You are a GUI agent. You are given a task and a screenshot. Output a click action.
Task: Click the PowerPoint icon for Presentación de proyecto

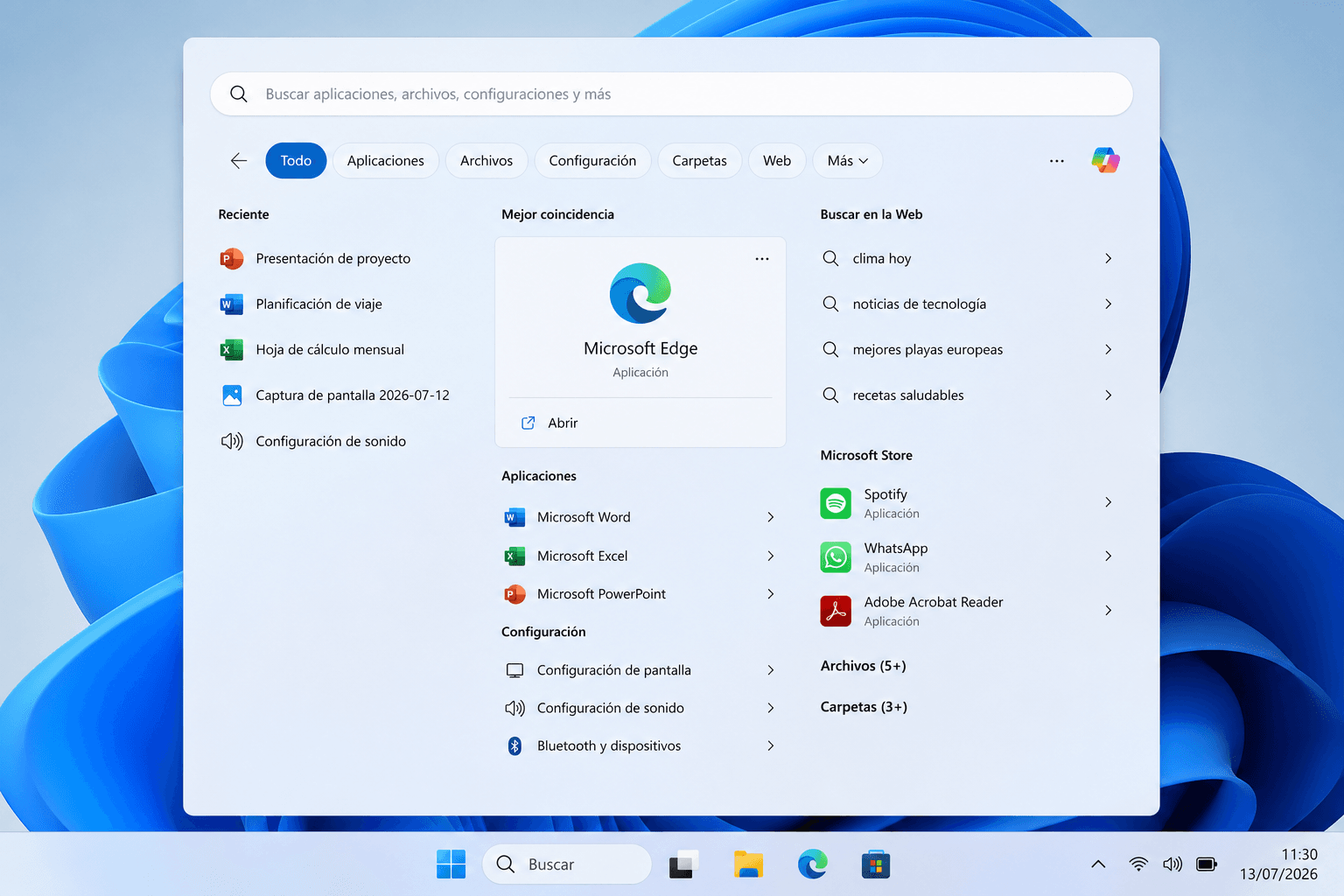[232, 258]
